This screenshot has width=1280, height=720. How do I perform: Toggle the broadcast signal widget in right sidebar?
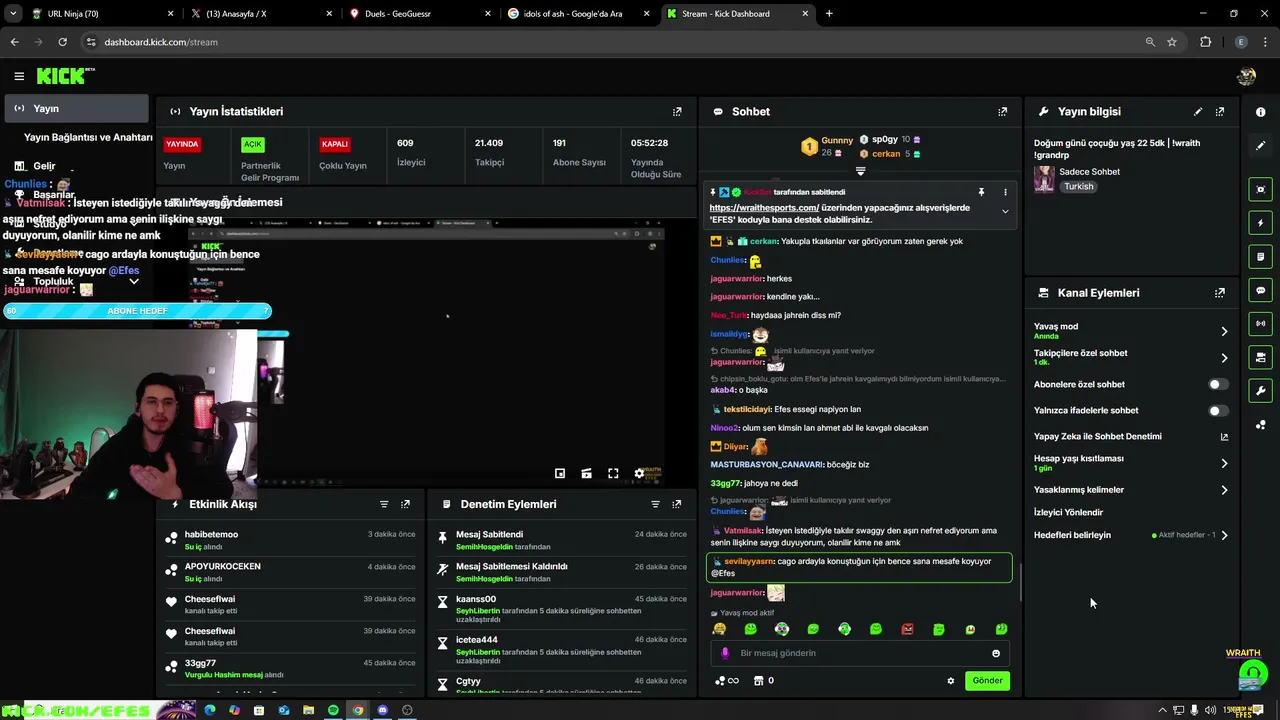1261,324
